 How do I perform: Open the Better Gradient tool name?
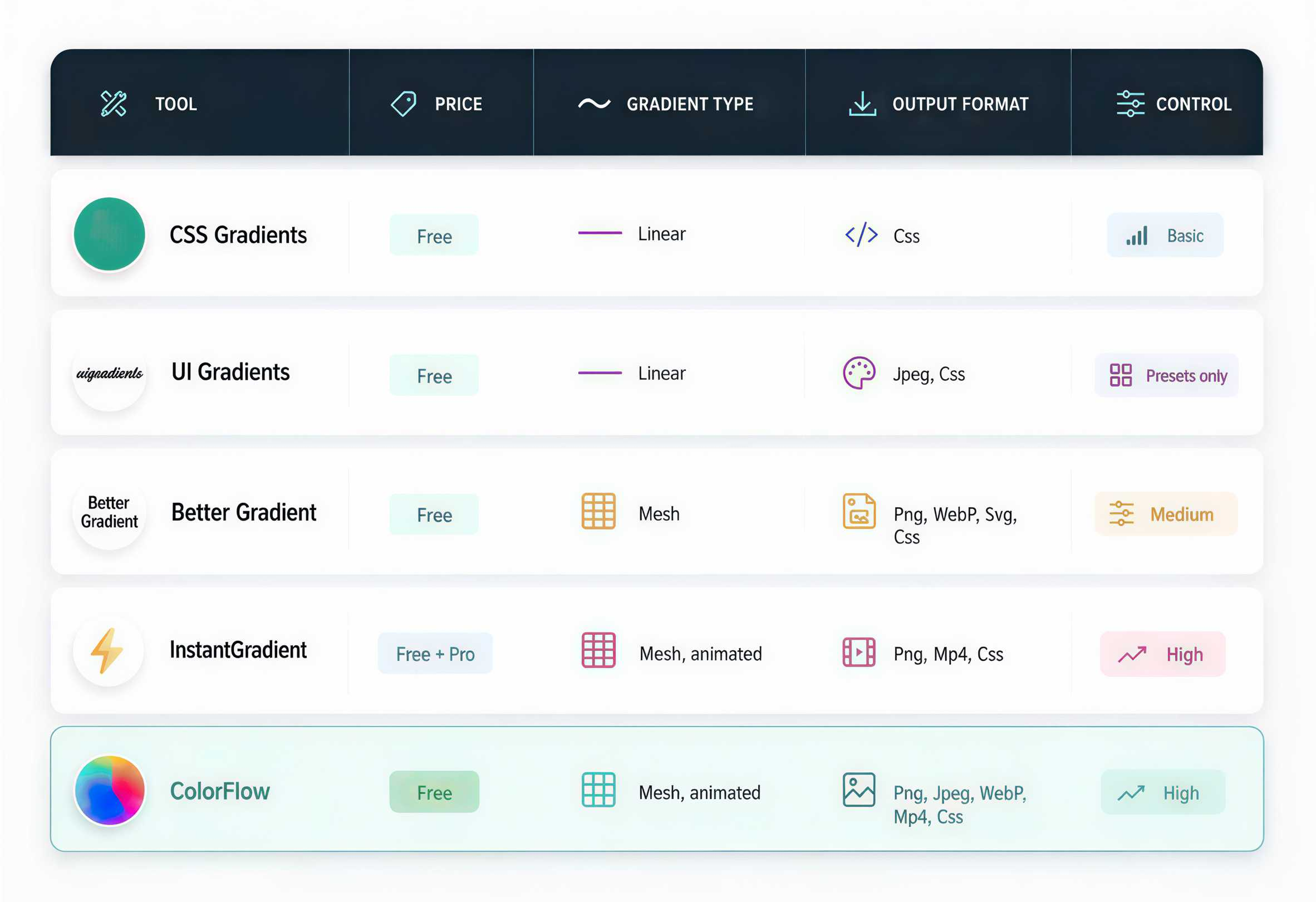243,512
